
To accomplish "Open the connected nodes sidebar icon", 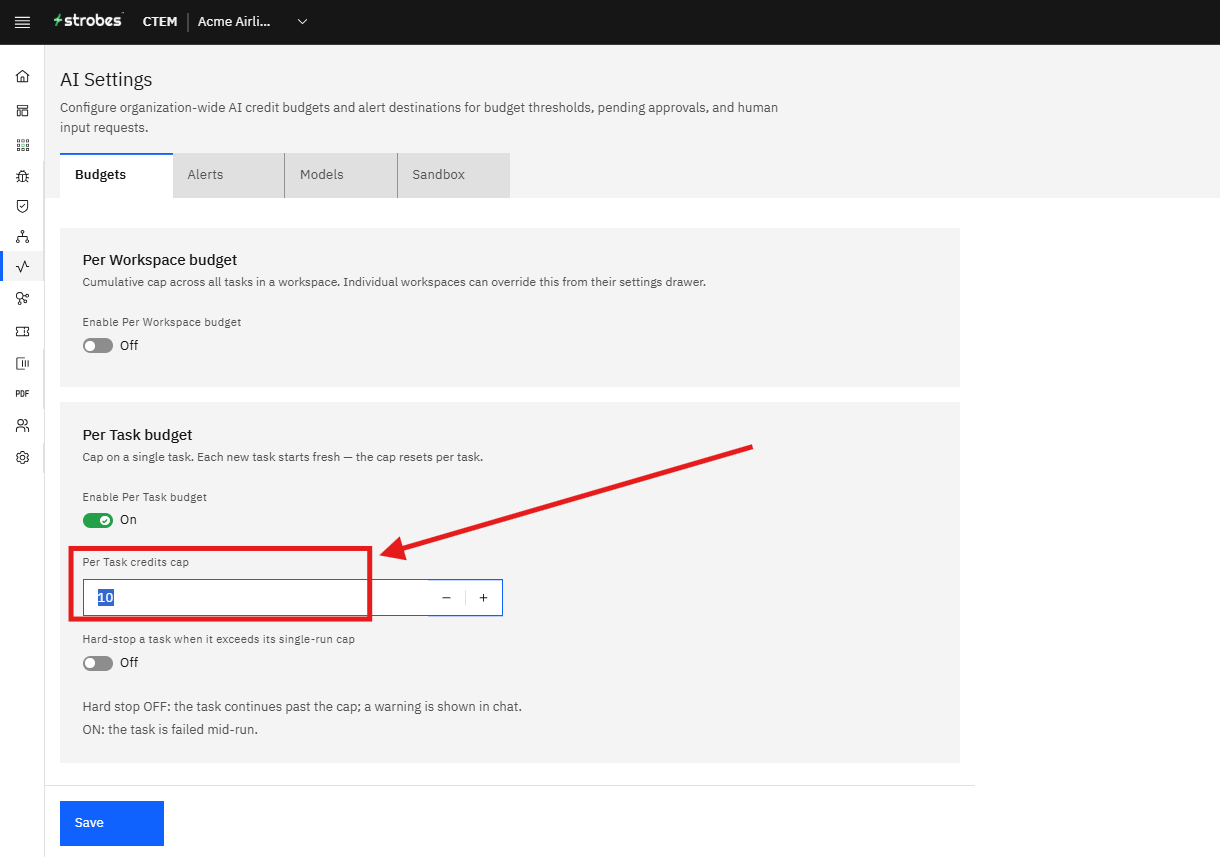I will coord(22,298).
